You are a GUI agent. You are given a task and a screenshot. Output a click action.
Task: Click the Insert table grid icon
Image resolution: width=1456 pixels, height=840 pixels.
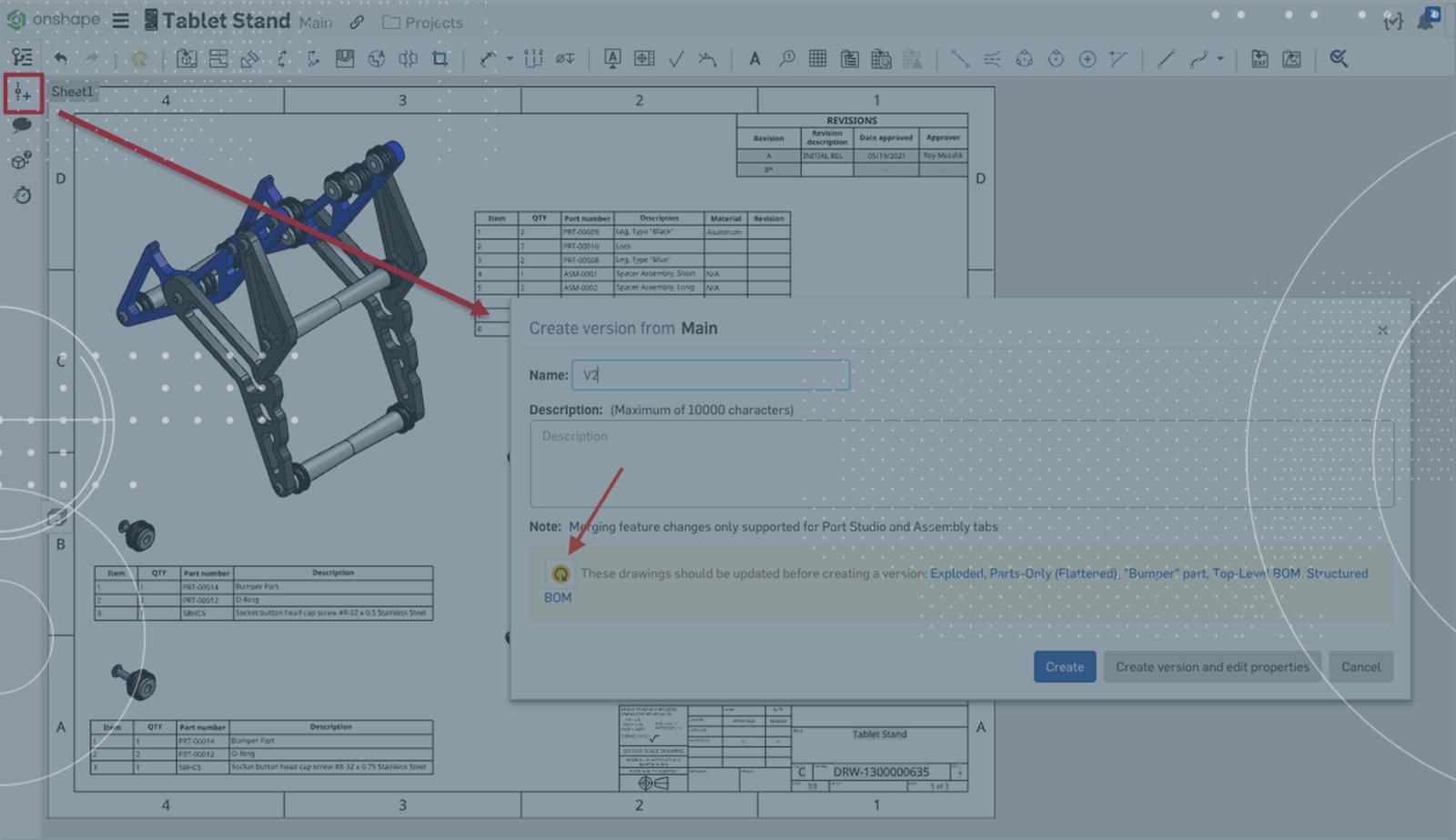point(817,59)
